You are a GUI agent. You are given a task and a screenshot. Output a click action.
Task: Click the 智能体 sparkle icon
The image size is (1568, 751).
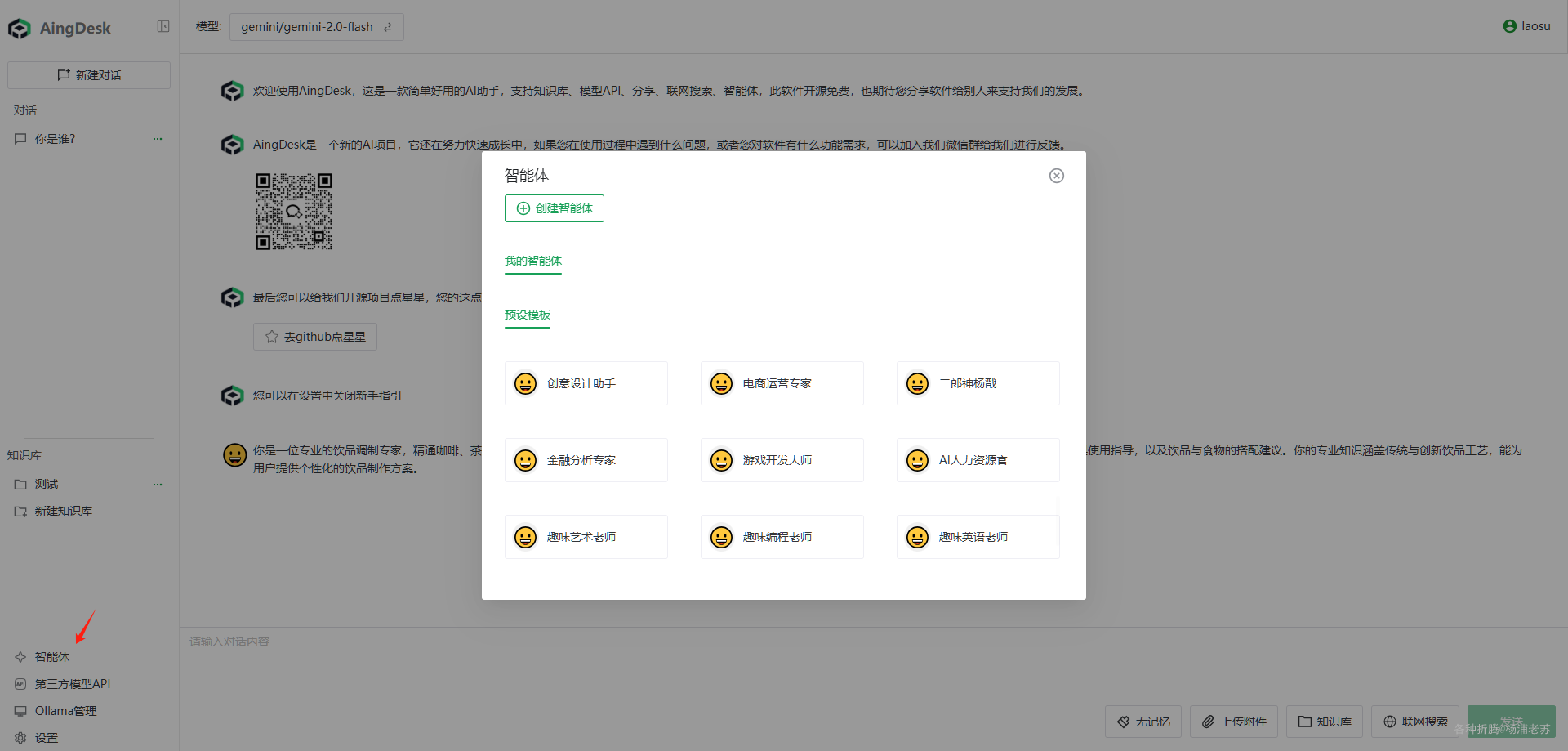pyautogui.click(x=20, y=657)
